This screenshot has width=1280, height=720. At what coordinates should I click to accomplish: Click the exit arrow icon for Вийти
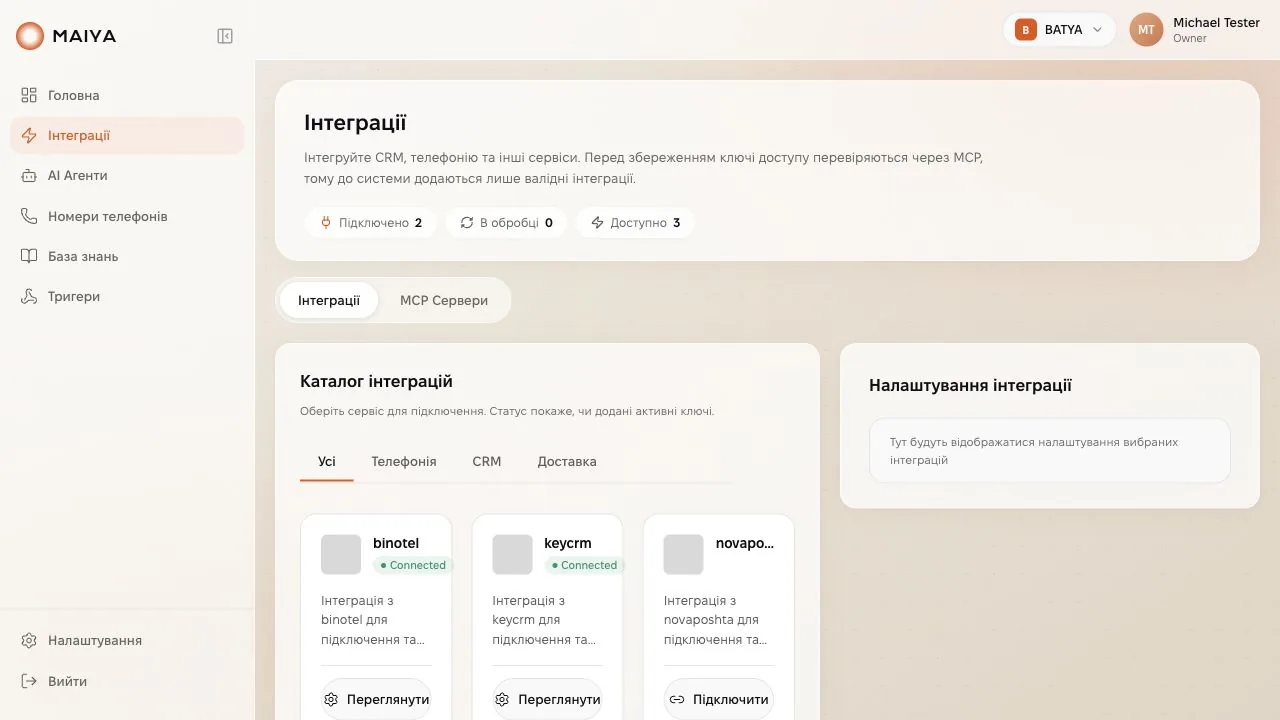click(29, 681)
